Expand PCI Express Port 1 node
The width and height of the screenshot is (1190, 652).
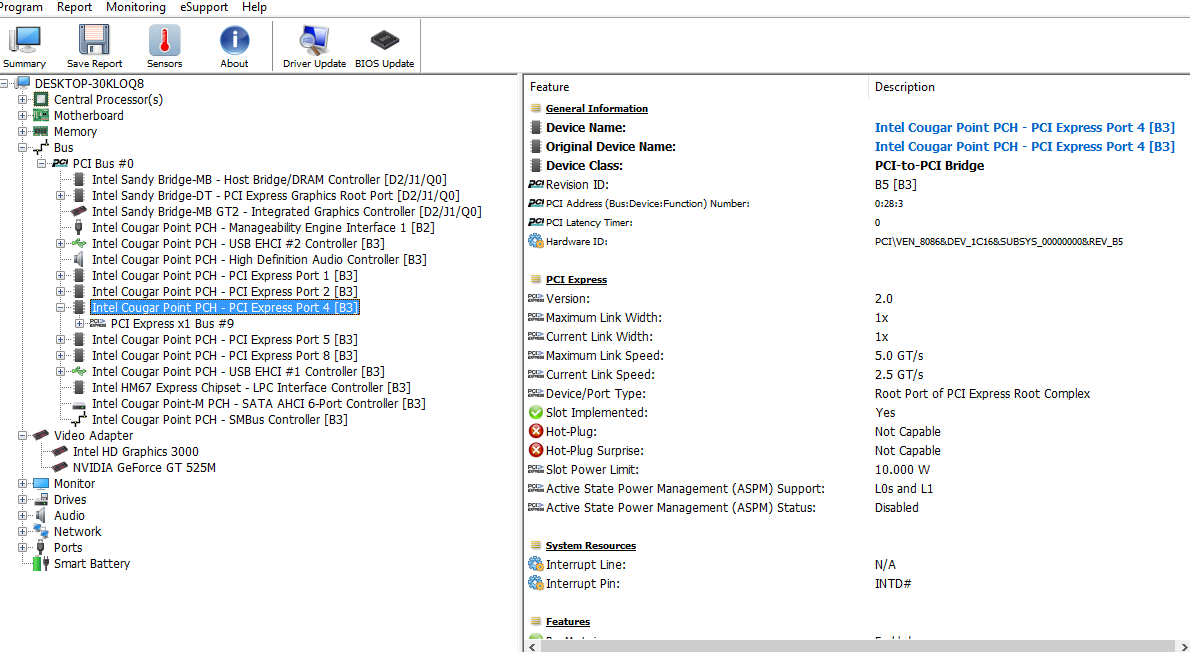tap(61, 276)
